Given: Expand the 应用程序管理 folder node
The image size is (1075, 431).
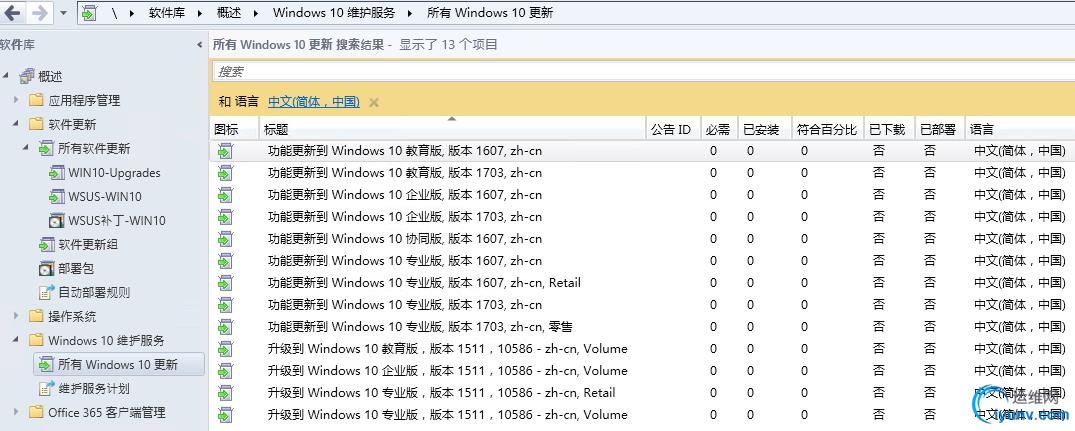Looking at the screenshot, I should [16, 100].
